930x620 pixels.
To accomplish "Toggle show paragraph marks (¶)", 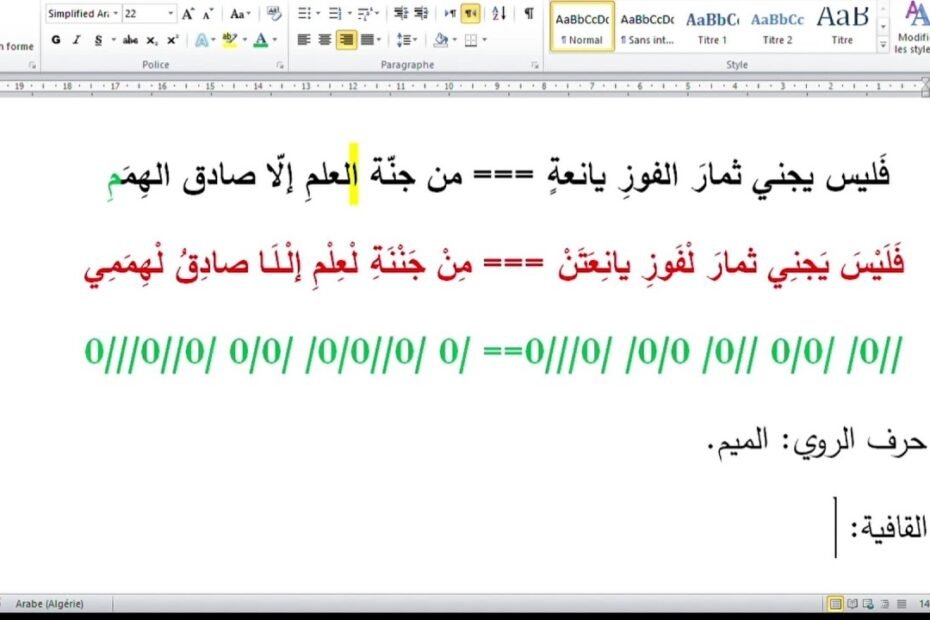I will click(x=529, y=14).
